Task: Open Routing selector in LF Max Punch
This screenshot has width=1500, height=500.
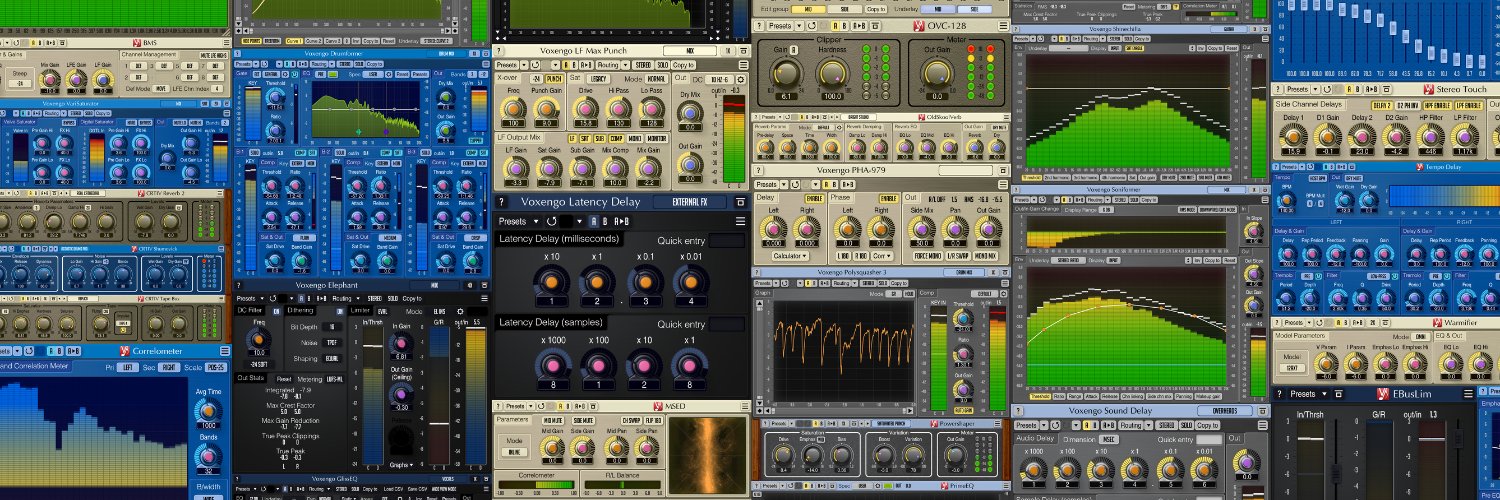Action: tap(608, 65)
